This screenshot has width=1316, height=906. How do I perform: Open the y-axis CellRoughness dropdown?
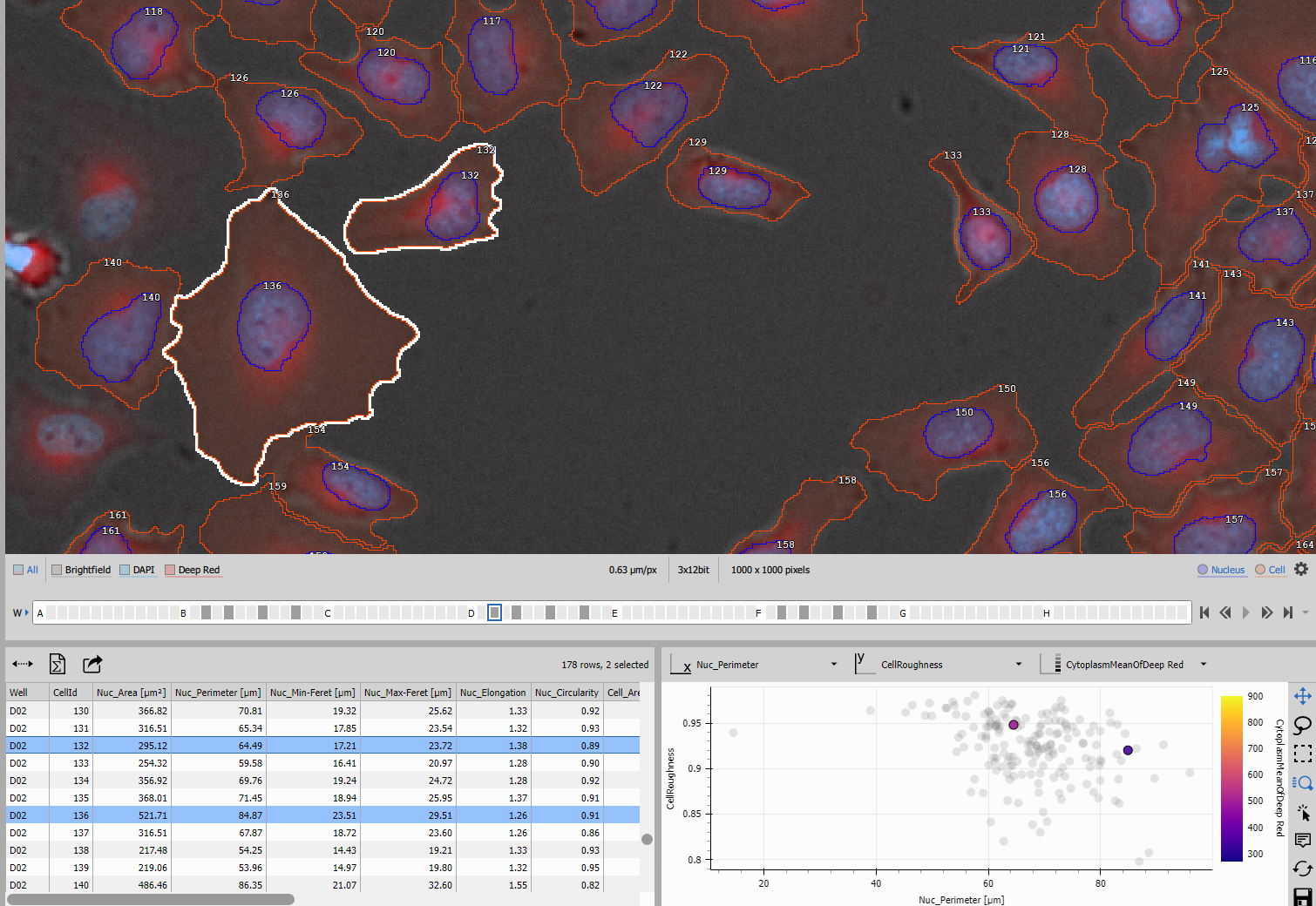click(1018, 665)
